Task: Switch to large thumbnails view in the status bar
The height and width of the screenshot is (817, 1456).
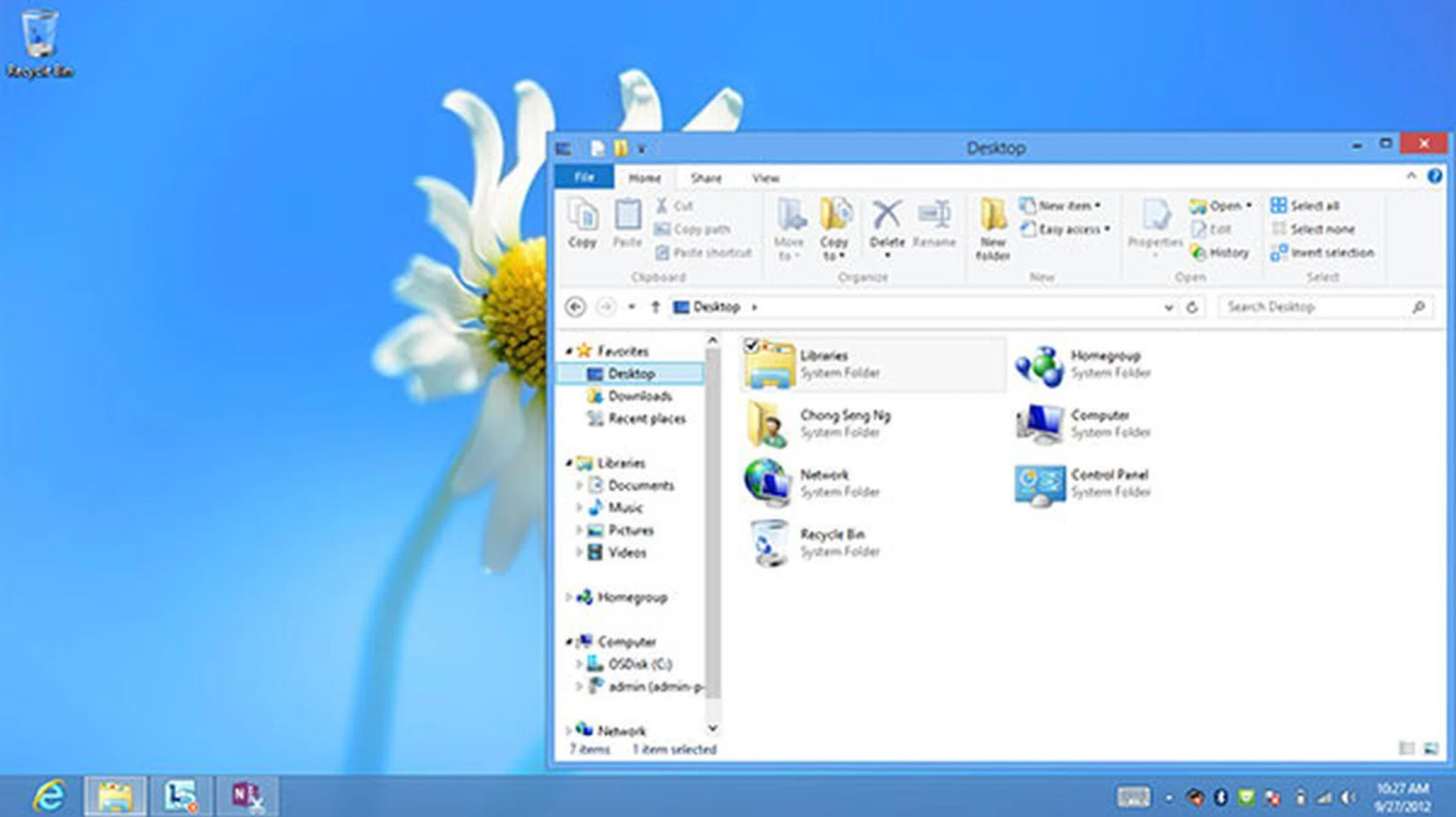Action: tap(1430, 749)
